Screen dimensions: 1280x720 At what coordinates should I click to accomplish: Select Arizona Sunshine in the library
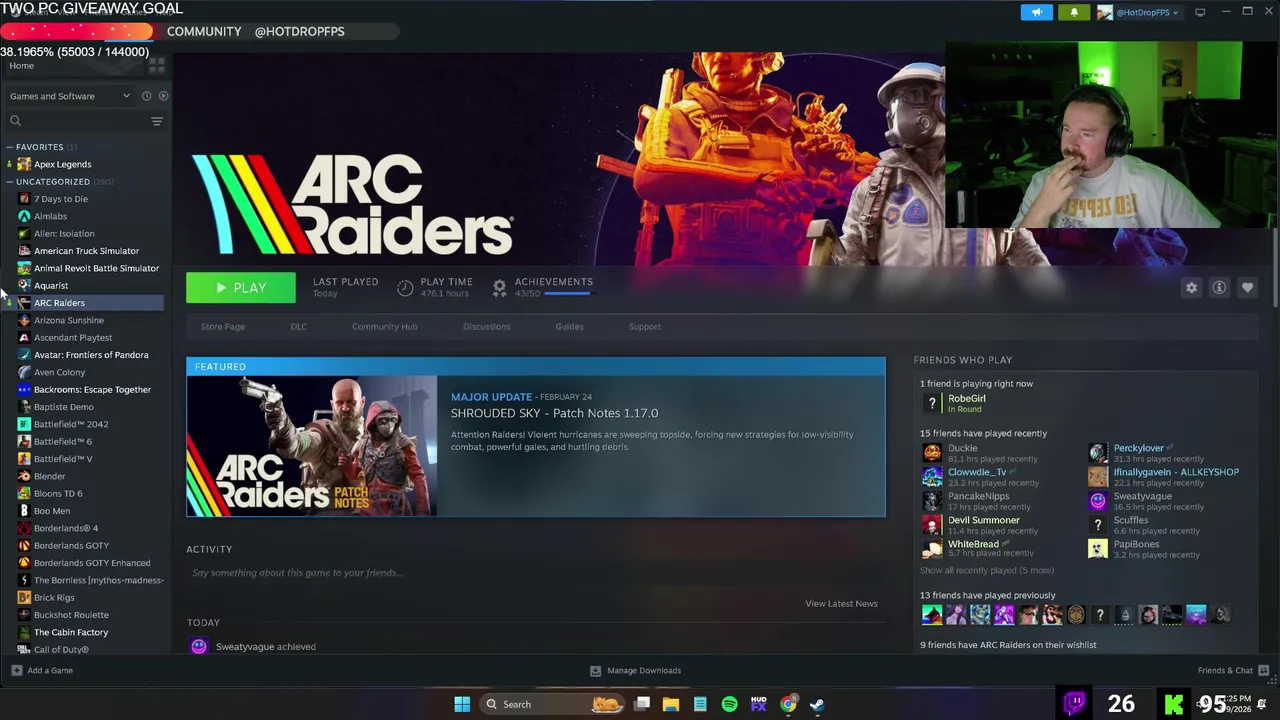point(69,320)
